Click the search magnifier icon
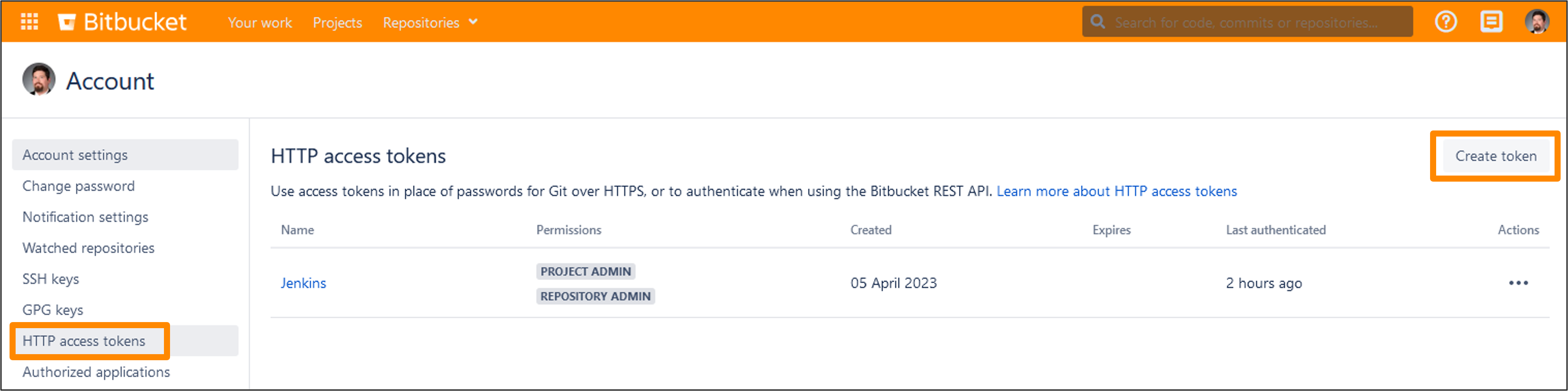This screenshot has height=391, width=1568. (1097, 22)
